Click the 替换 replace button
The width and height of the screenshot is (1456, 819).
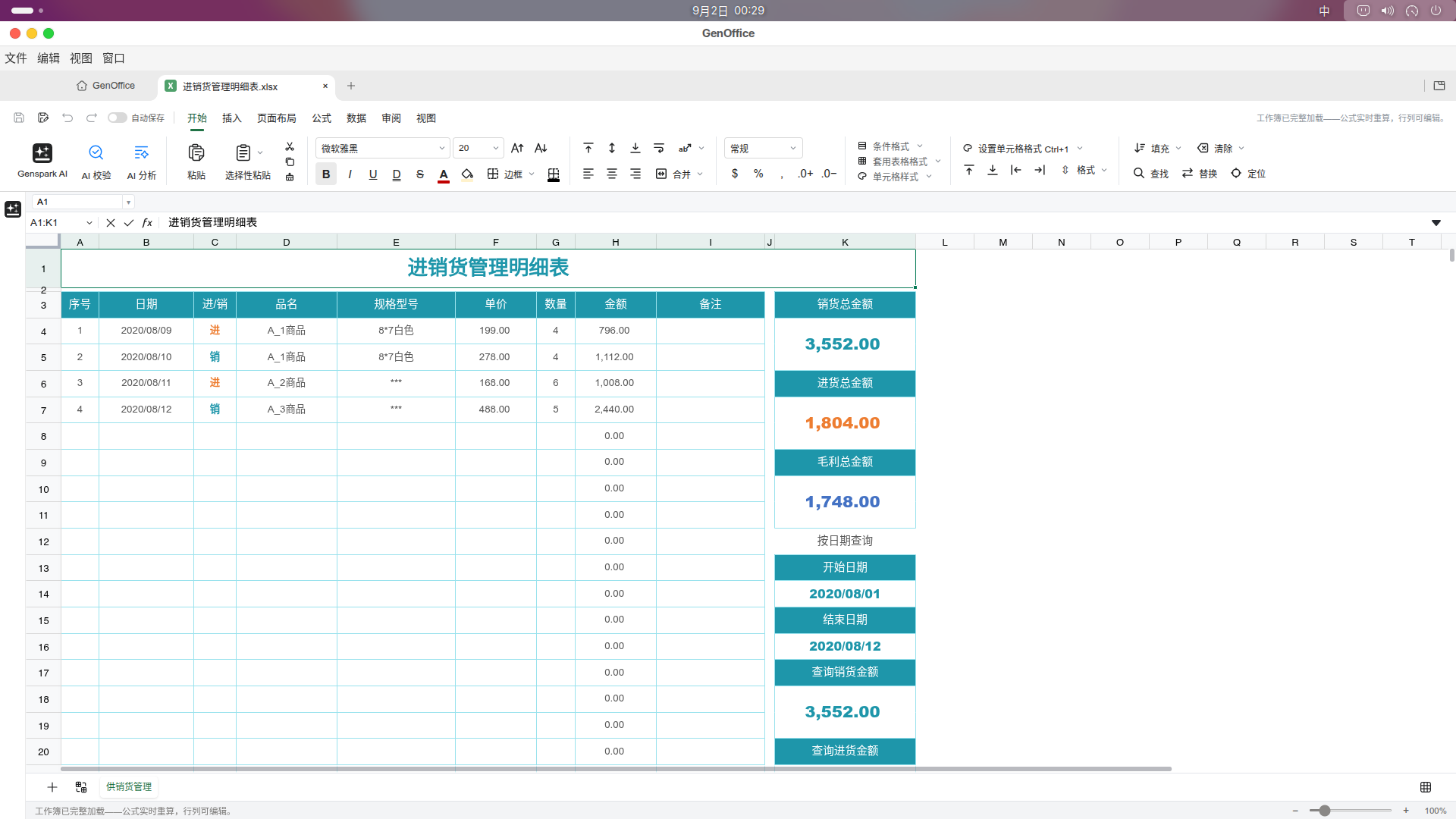point(1200,174)
